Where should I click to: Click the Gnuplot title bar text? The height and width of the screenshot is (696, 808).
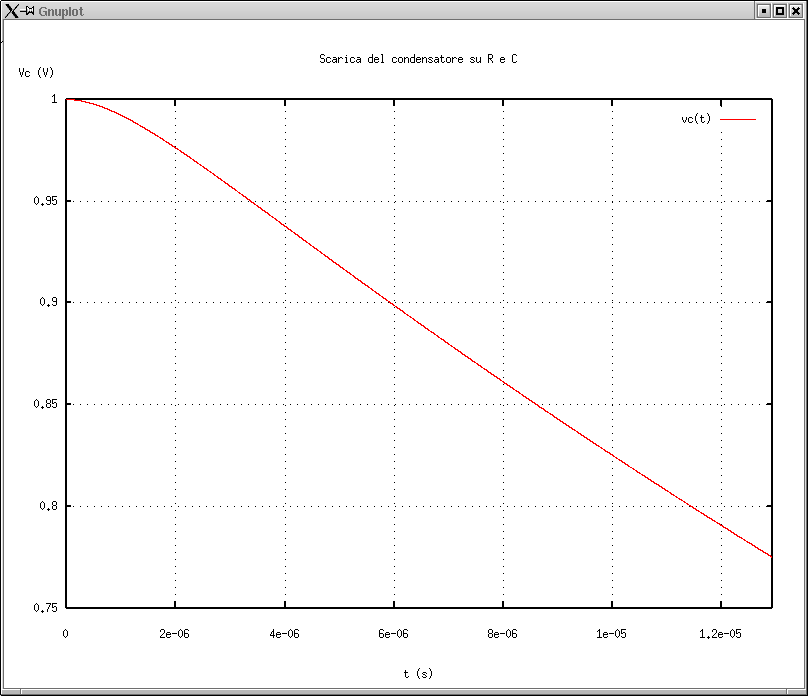[x=60, y=11]
